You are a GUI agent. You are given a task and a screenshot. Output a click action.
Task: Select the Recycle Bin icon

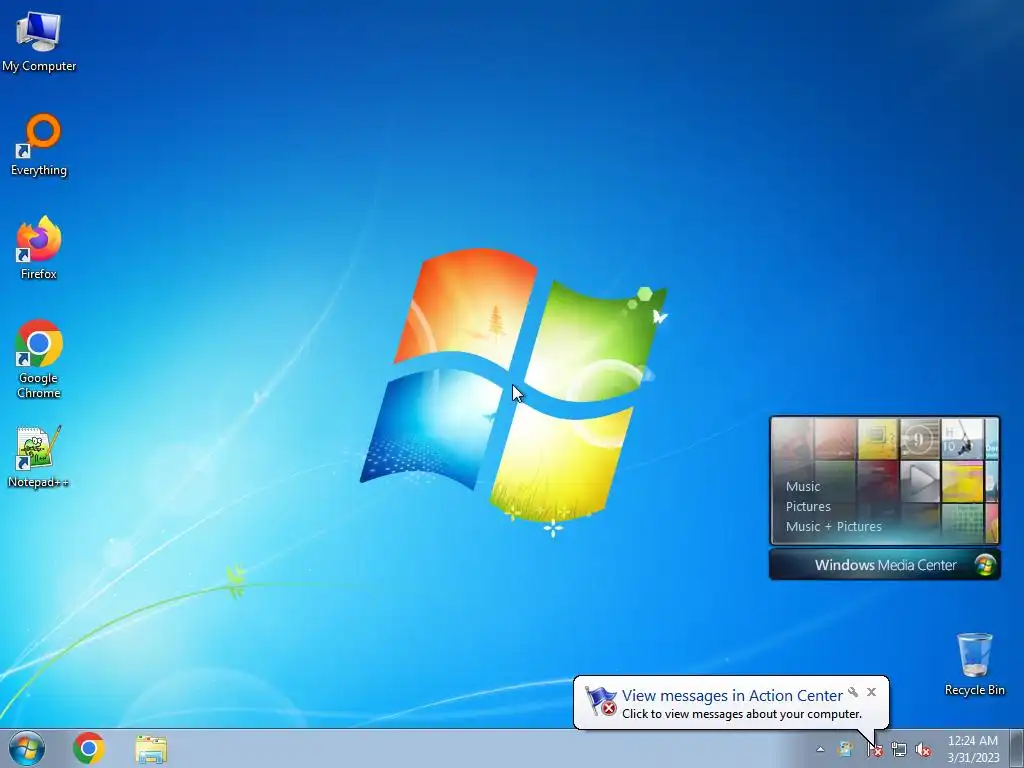974,664
